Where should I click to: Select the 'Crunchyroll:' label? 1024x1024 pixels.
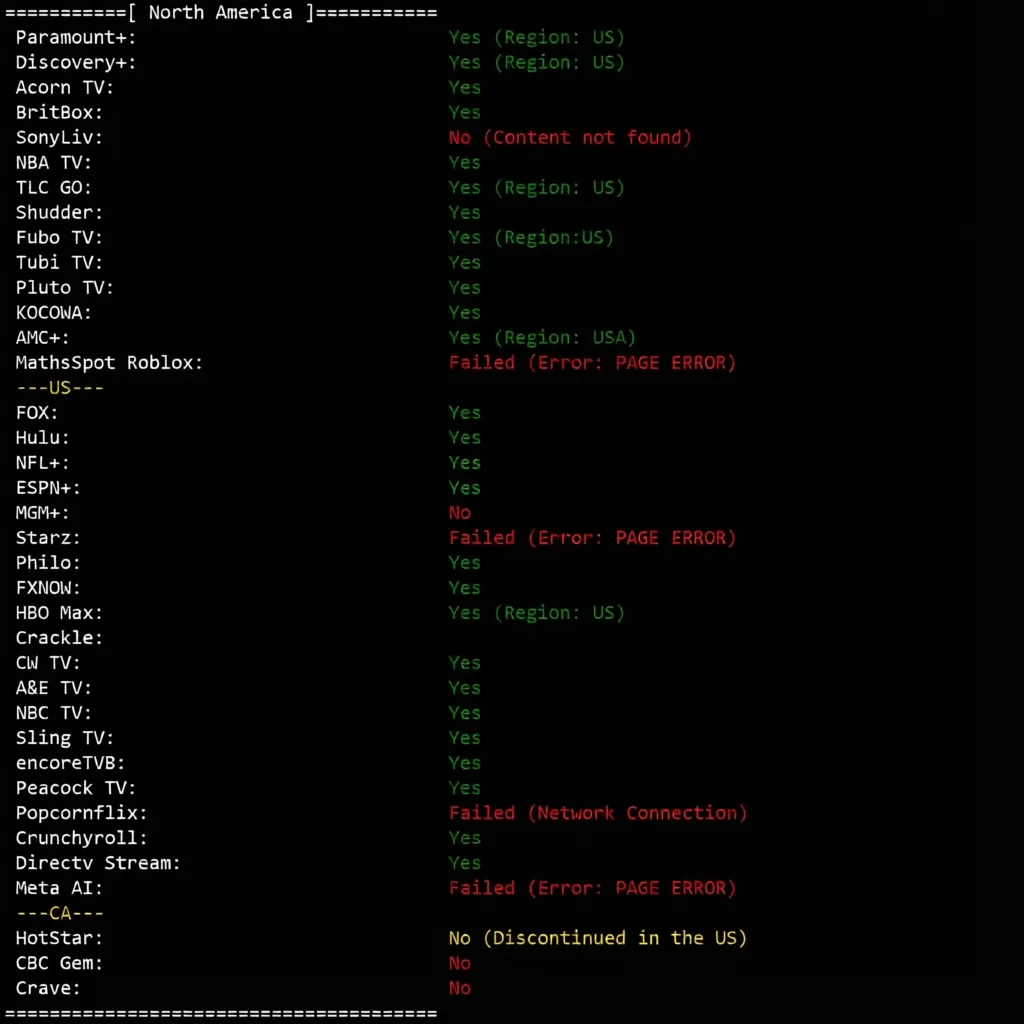pyautogui.click(x=82, y=839)
